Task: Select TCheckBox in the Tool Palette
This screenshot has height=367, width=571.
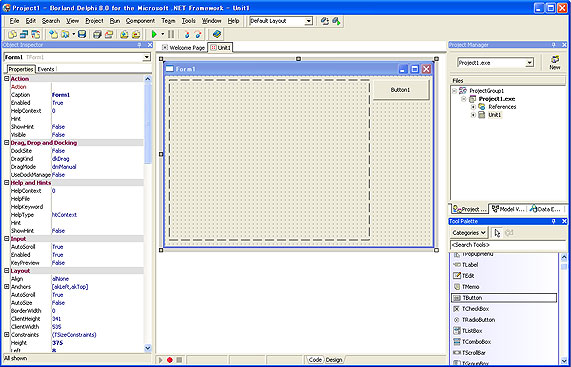Action: (x=504, y=309)
